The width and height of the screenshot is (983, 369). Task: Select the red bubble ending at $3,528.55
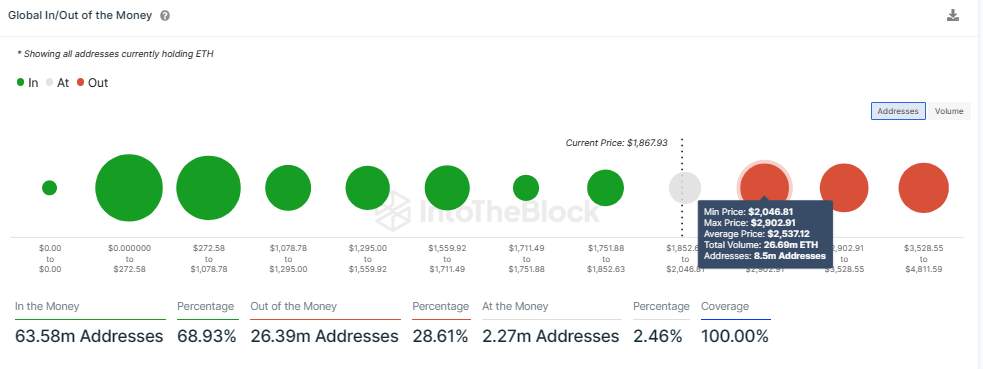point(844,188)
